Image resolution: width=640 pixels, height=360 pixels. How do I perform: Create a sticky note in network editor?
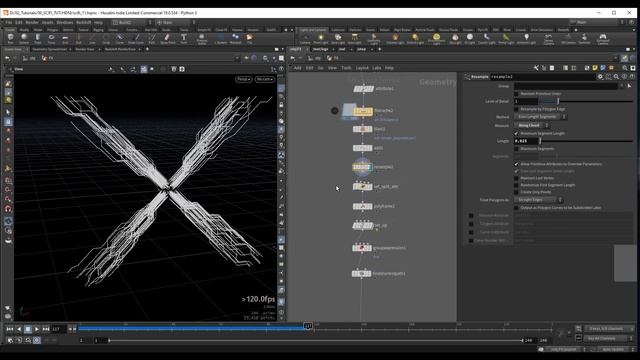pyautogui.click(x=595, y=68)
